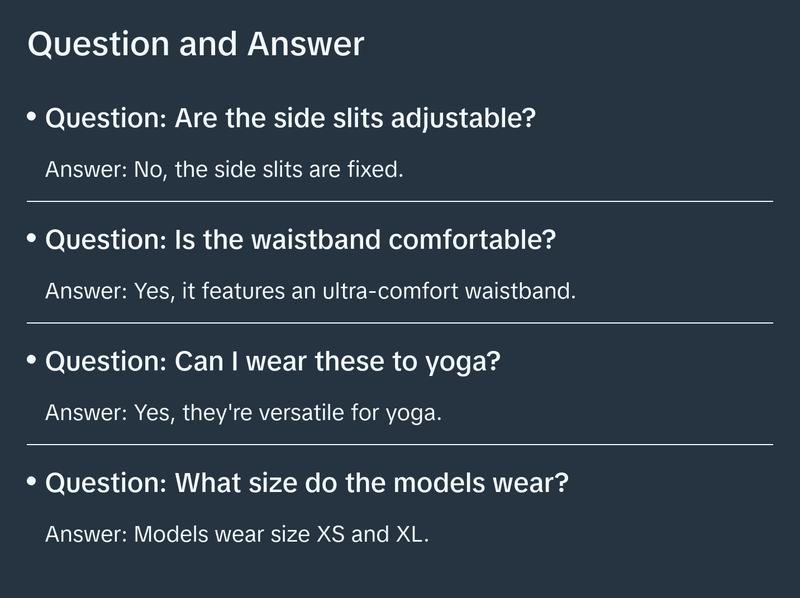Screen dimensions: 800x598
Task: Click the bullet before the side slits question
Action: coord(32,118)
